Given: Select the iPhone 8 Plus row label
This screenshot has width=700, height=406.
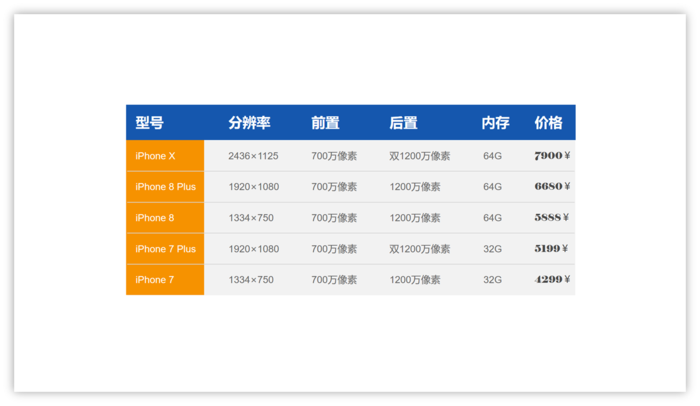Looking at the screenshot, I should [165, 187].
